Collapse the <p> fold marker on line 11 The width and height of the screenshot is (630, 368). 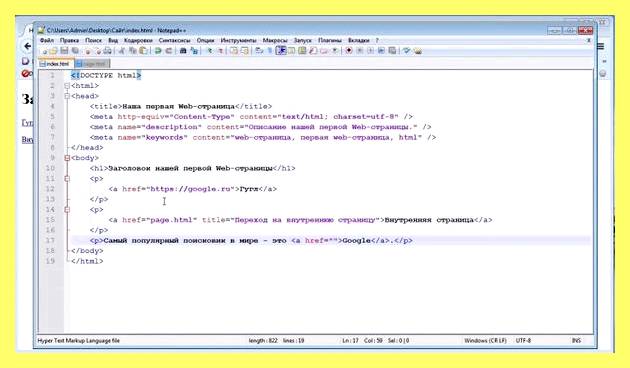(x=67, y=178)
